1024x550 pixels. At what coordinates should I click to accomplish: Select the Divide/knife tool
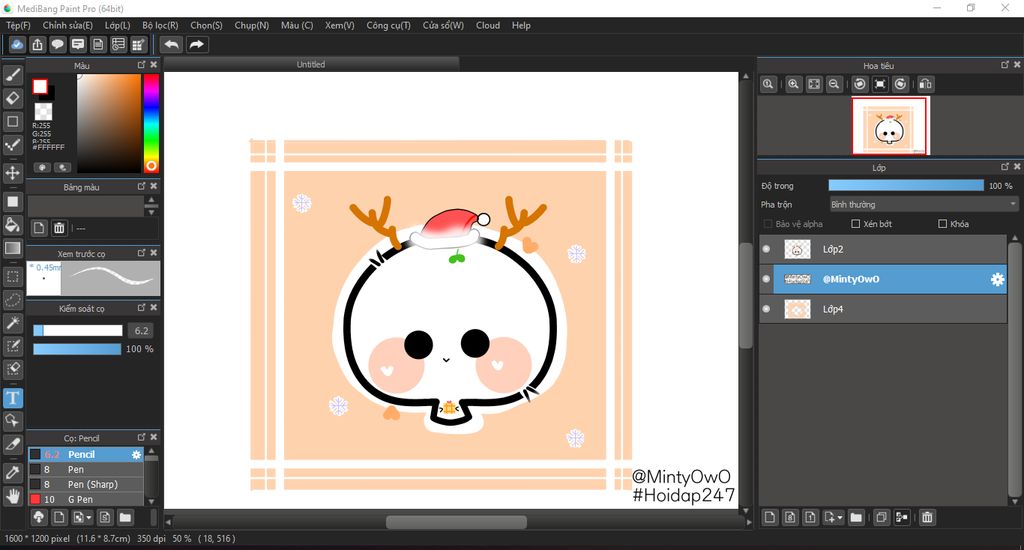point(12,444)
